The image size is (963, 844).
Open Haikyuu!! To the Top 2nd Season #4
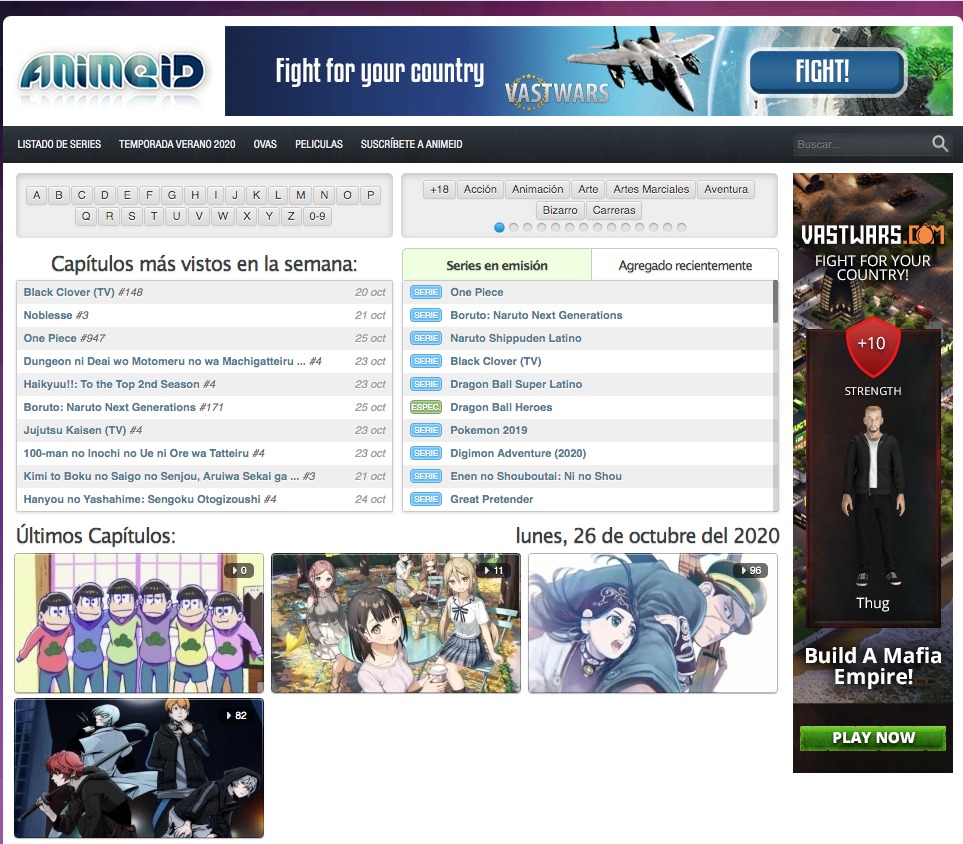[x=120, y=385]
